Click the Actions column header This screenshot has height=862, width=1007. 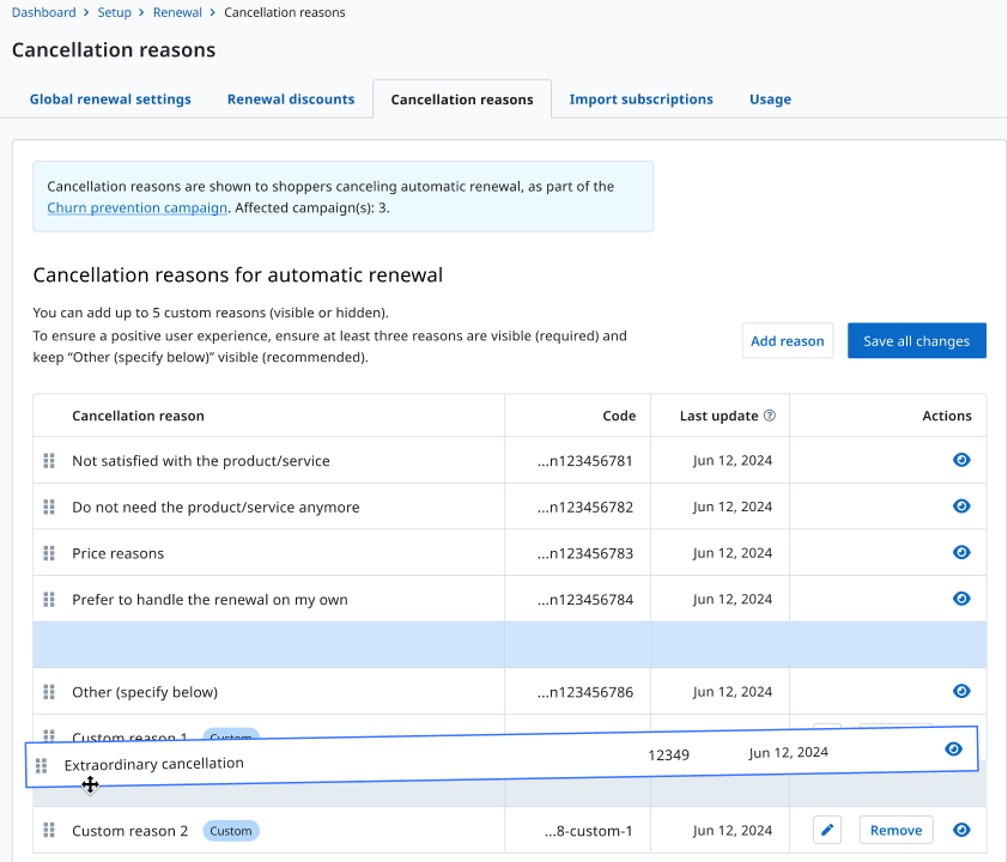tap(947, 416)
